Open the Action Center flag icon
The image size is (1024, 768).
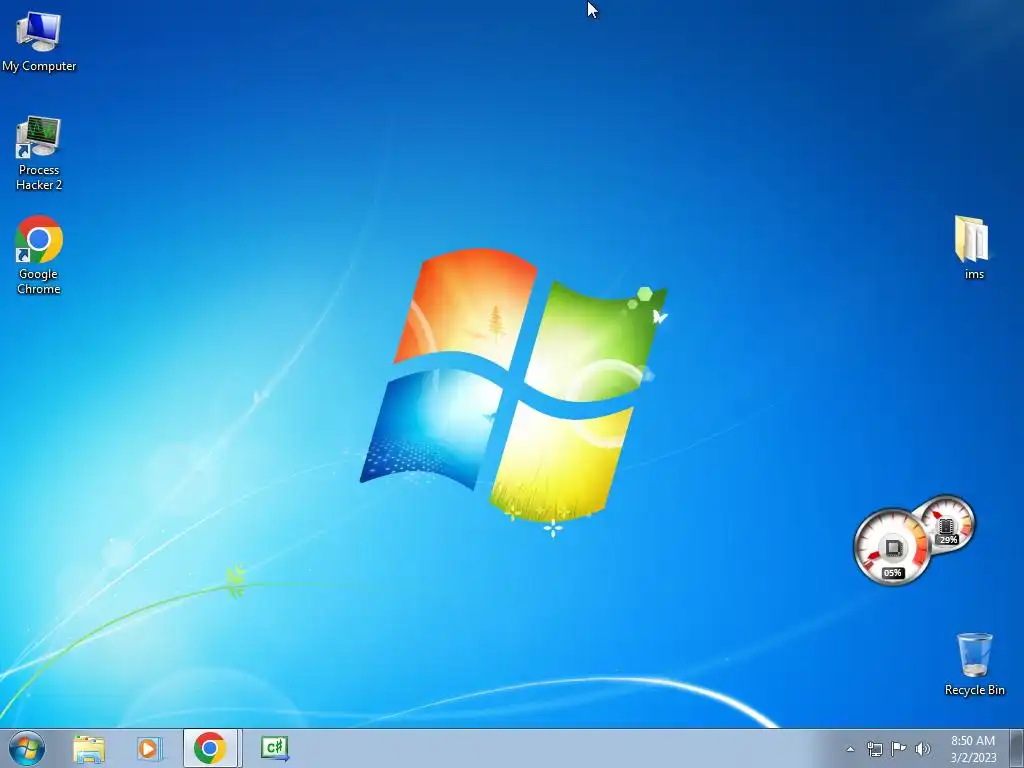[899, 749]
